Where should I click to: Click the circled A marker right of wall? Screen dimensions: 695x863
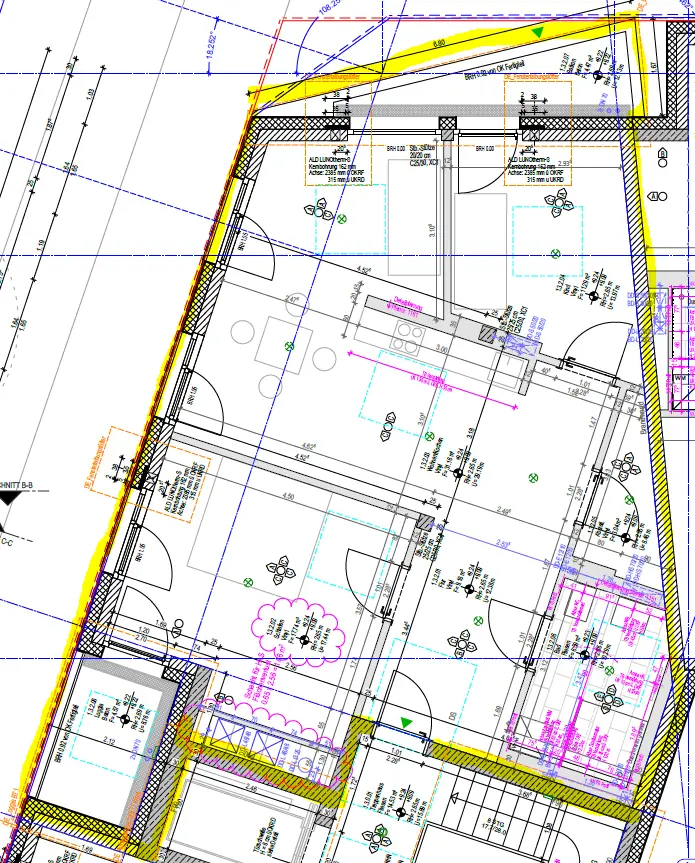pyautogui.click(x=655, y=197)
